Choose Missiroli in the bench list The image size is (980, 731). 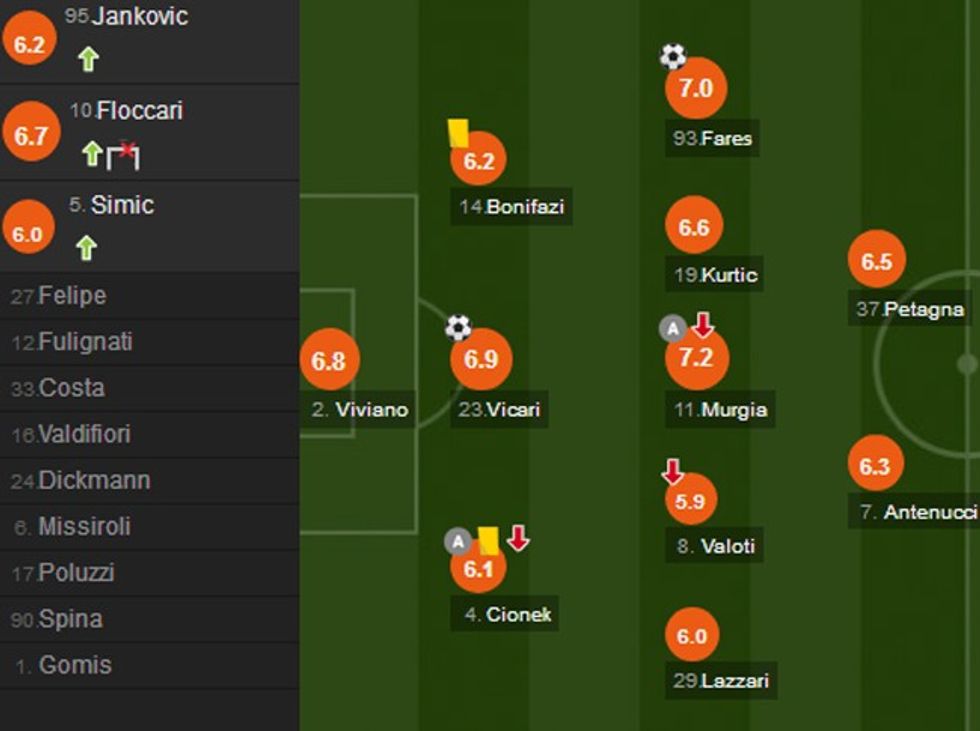coord(84,526)
